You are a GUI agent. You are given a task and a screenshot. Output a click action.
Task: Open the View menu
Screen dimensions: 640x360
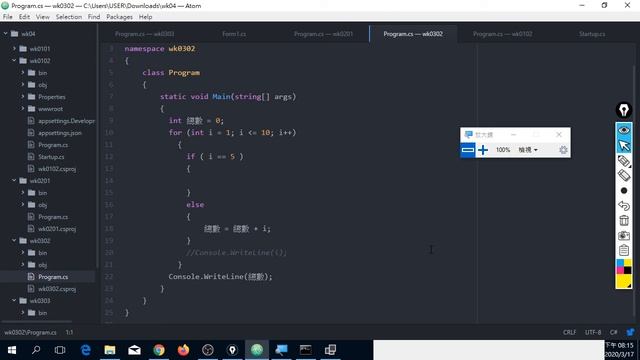click(x=42, y=17)
